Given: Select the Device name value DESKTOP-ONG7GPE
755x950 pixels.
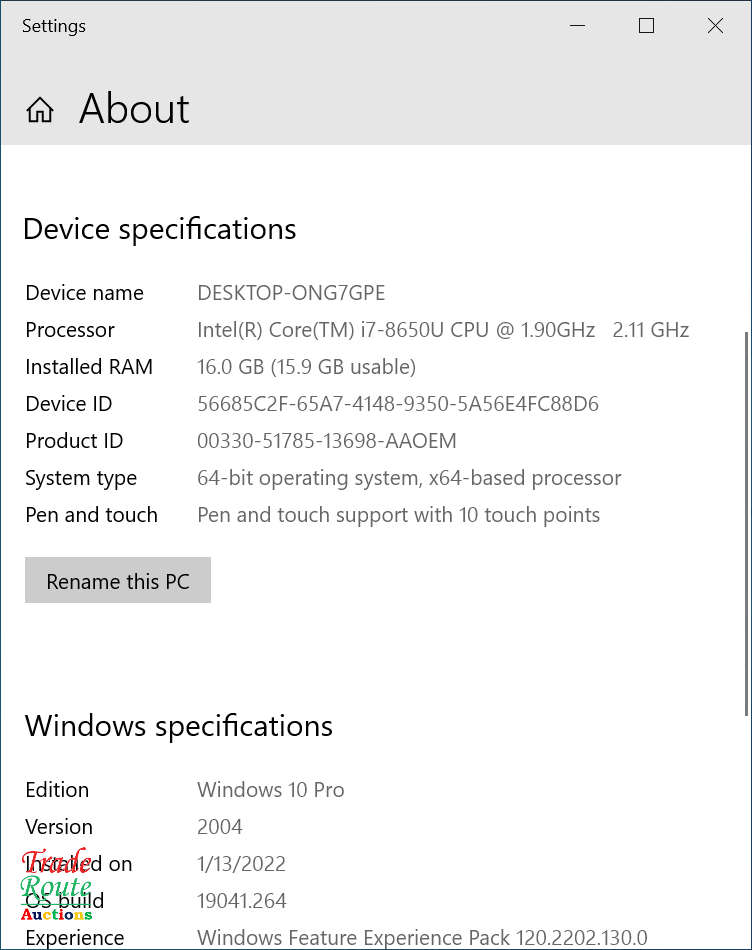Looking at the screenshot, I should pos(291,293).
